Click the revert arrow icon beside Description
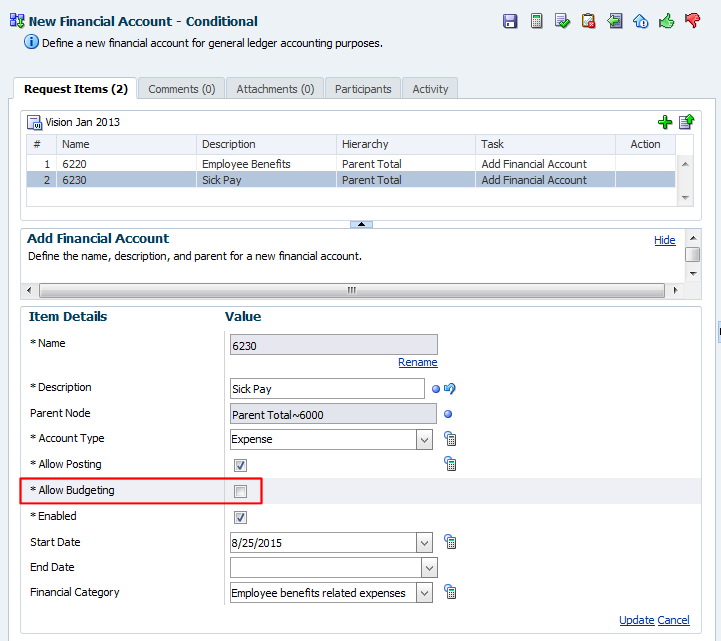 click(x=450, y=389)
